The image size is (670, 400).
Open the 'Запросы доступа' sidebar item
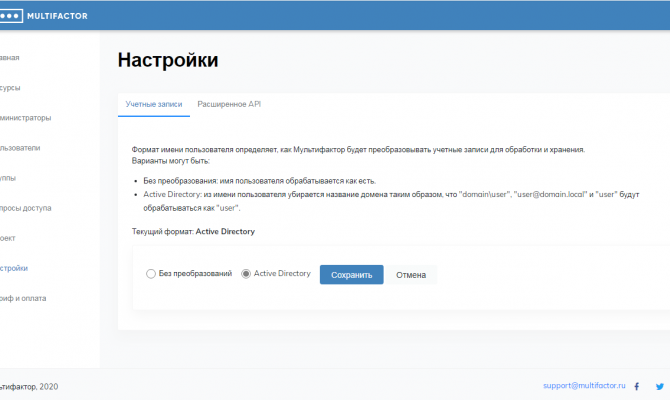click(x=25, y=208)
